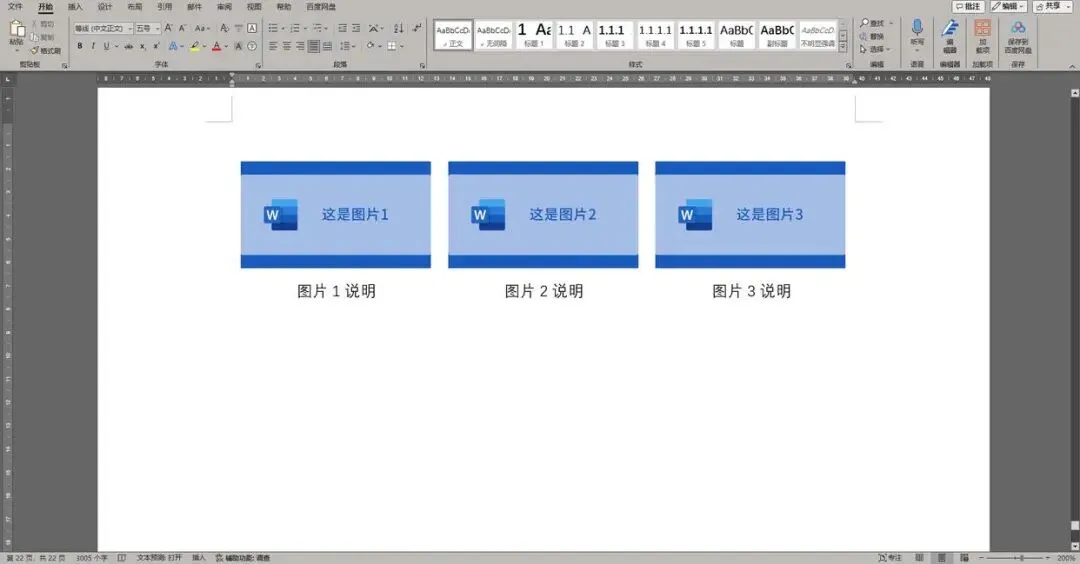Click the Copy (复制) command
The height and width of the screenshot is (564, 1080).
tap(42, 37)
